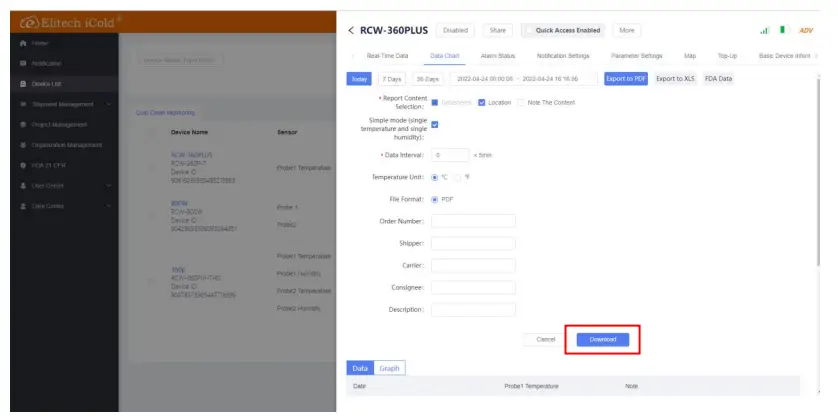Click the Order Number input field
The width and height of the screenshot is (838, 416).
pos(473,221)
